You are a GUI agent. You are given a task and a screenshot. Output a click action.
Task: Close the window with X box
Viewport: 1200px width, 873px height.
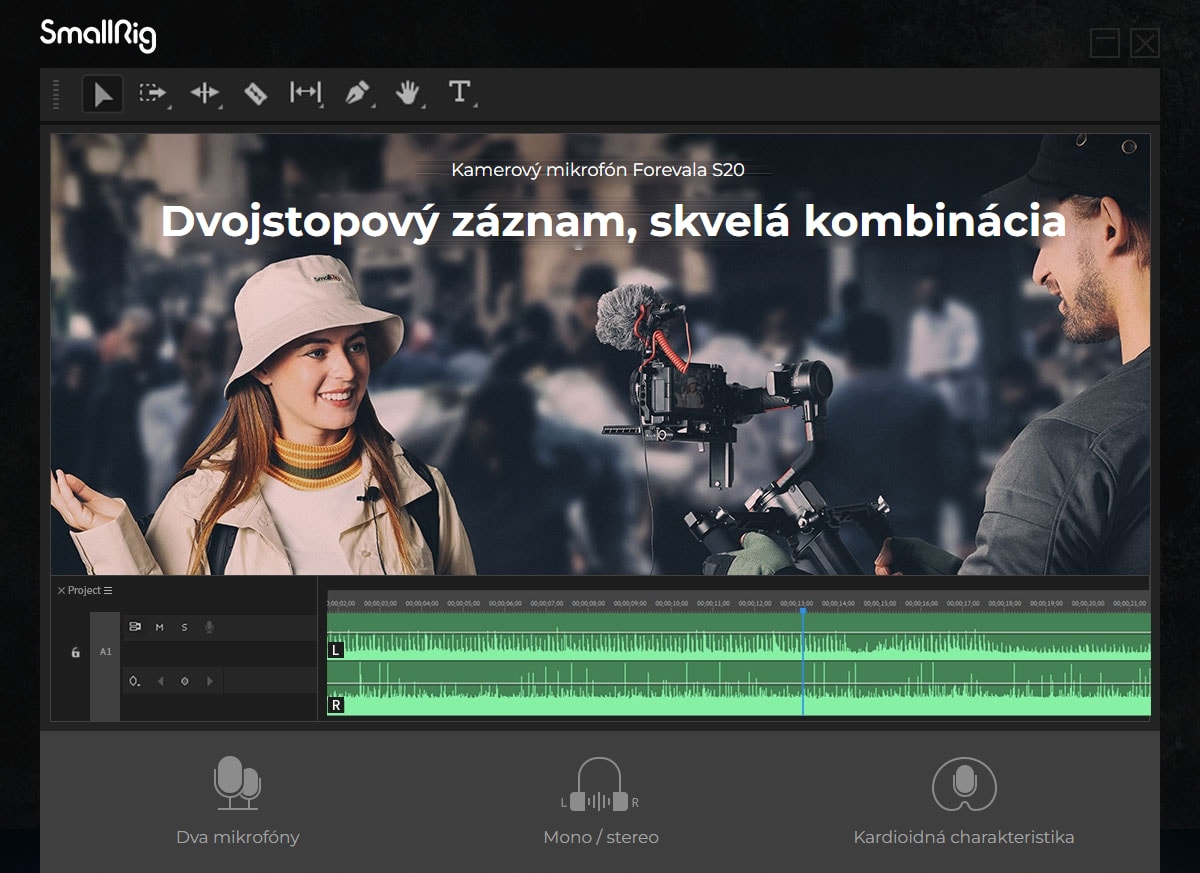tap(1145, 43)
